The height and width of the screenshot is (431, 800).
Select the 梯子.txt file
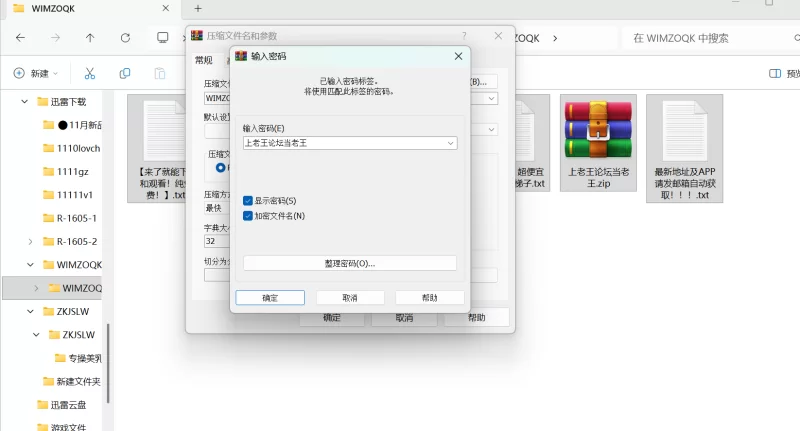point(532,143)
